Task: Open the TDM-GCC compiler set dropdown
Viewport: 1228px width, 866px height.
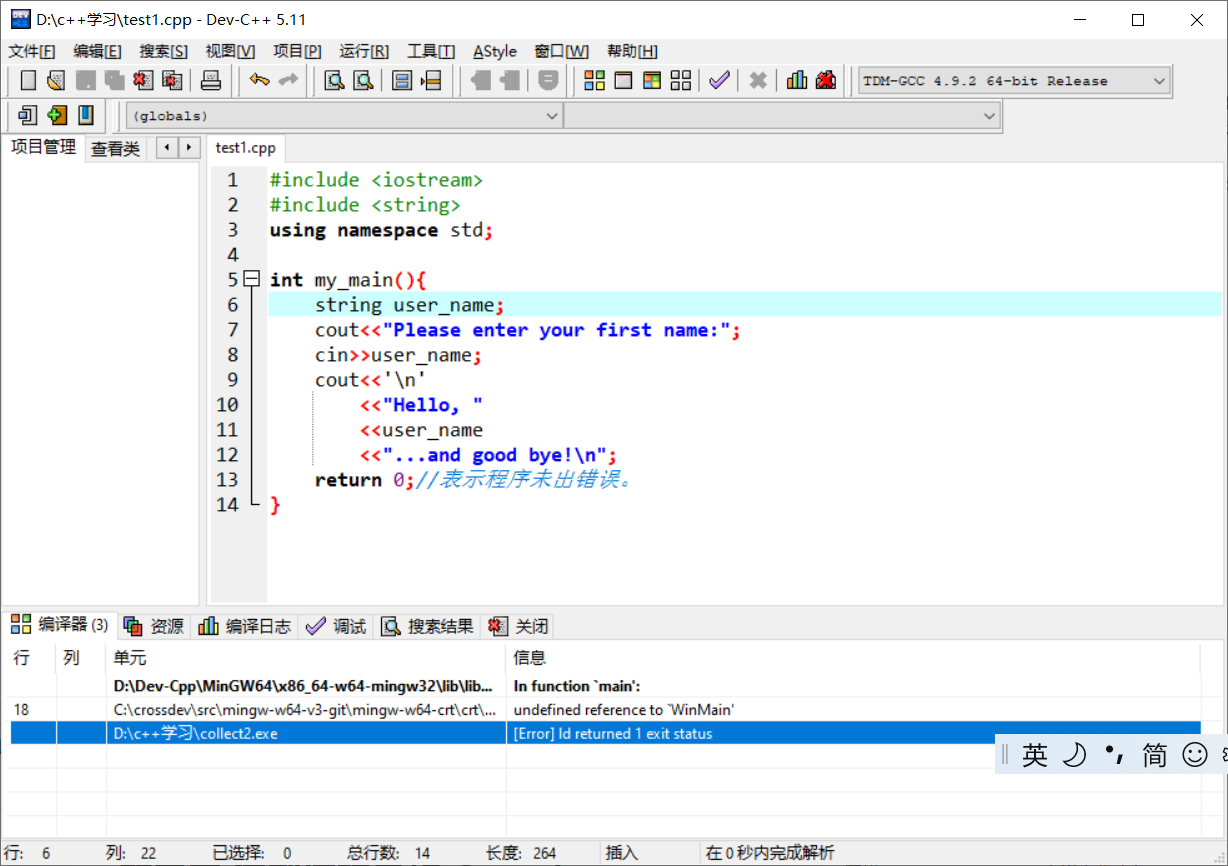Action: coord(1159,81)
